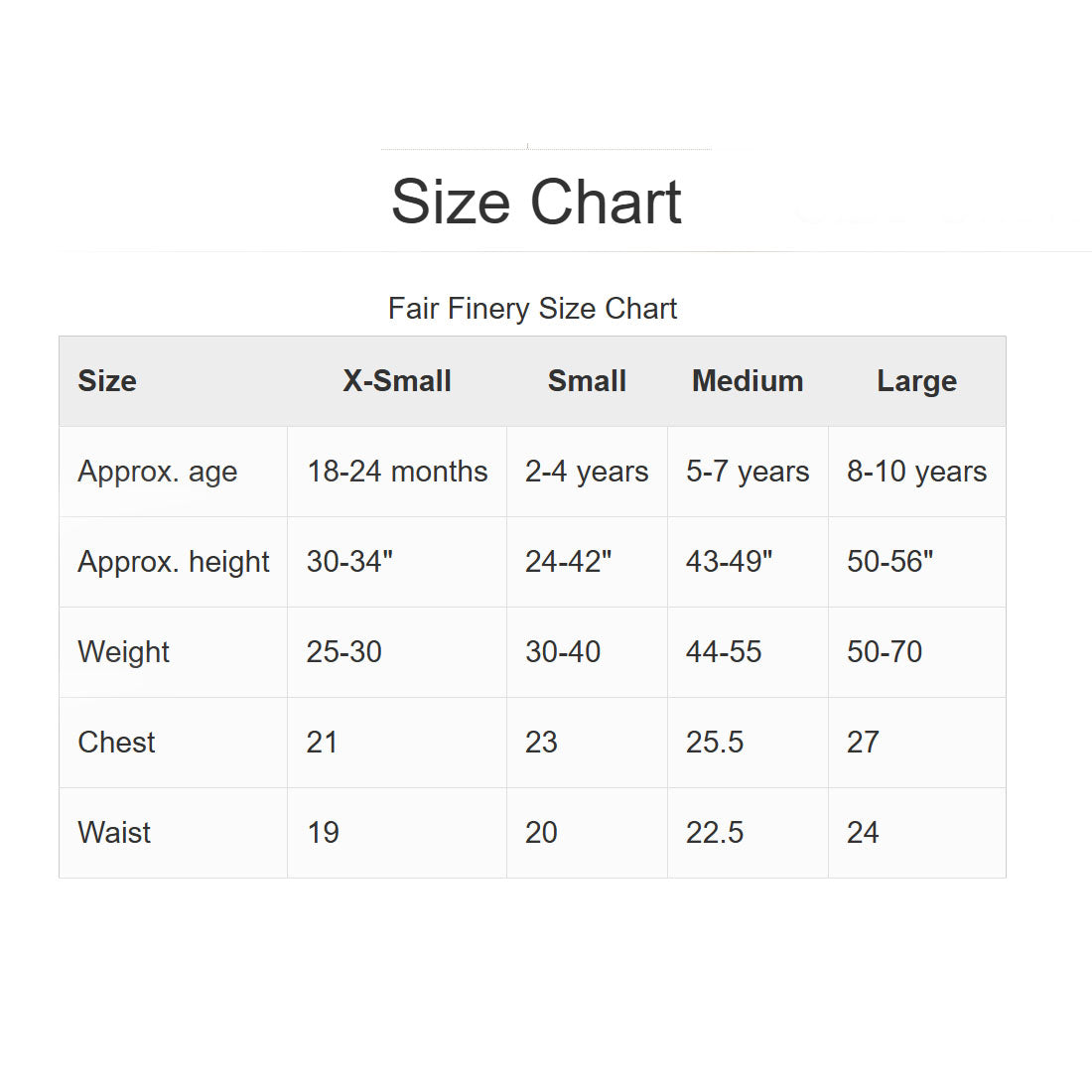Select the Medium column header
1092x1092 pixels.
pos(748,381)
